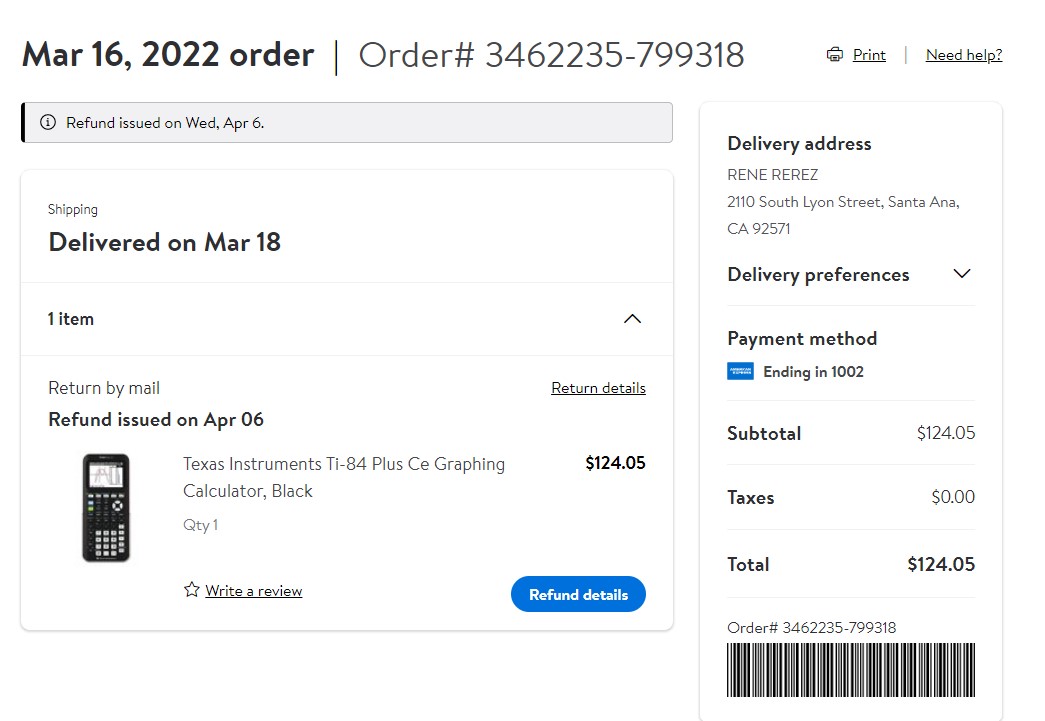Click the 1 item header label
The image size is (1045, 721).
click(x=71, y=319)
